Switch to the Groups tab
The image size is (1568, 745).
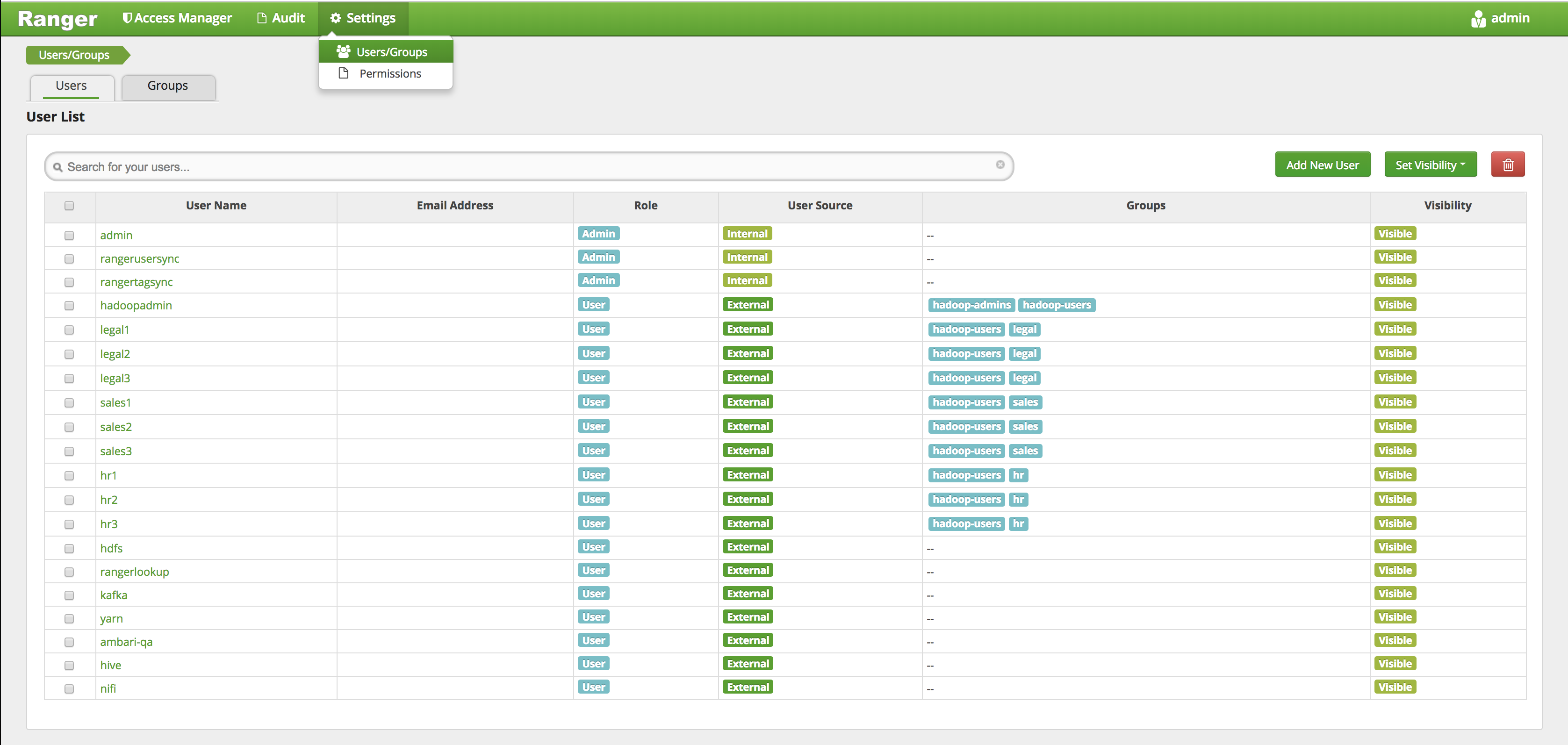point(168,86)
